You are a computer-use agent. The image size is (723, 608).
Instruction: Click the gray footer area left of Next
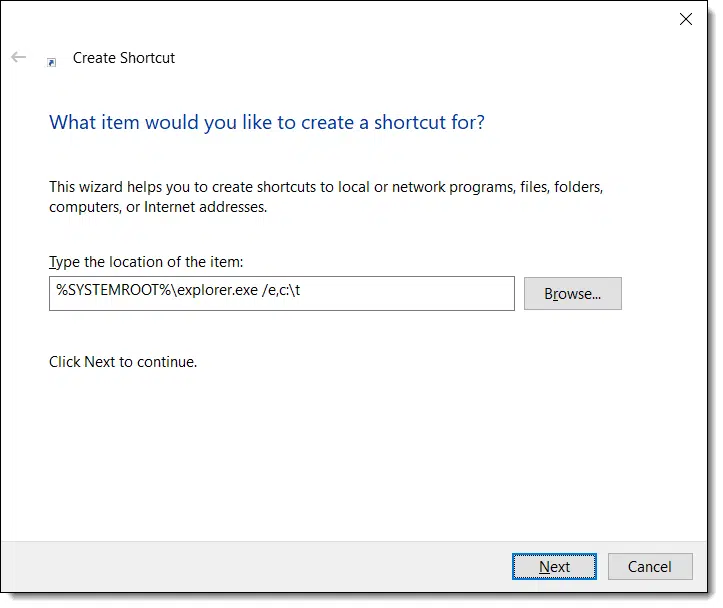click(x=254, y=567)
